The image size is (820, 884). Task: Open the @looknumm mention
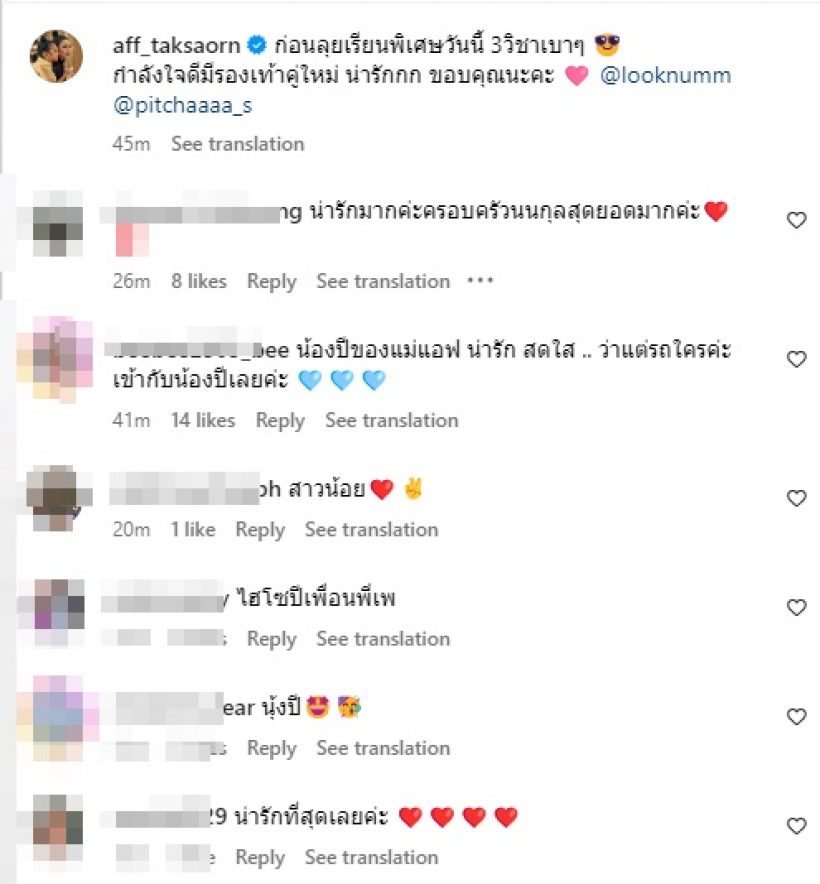pyautogui.click(x=665, y=75)
